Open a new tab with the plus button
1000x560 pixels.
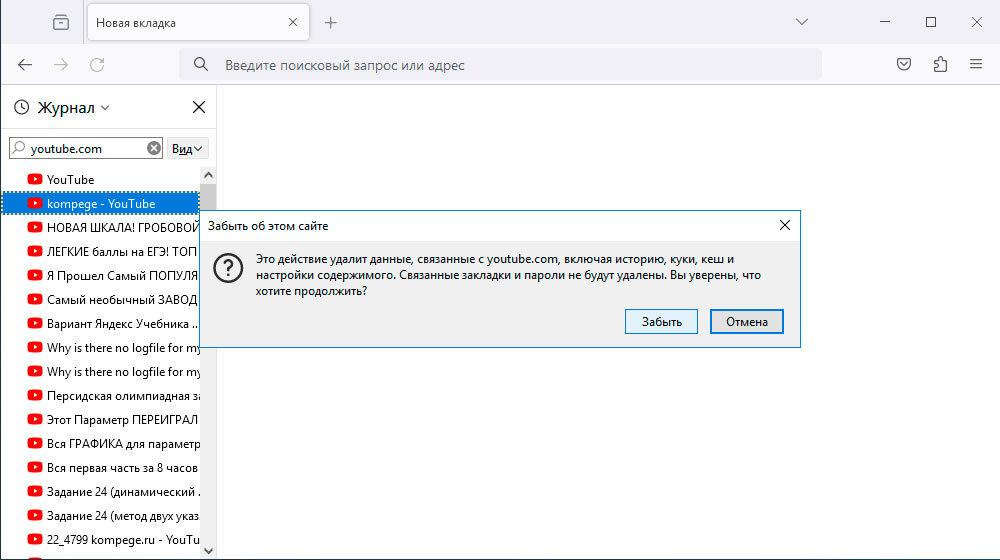point(330,23)
